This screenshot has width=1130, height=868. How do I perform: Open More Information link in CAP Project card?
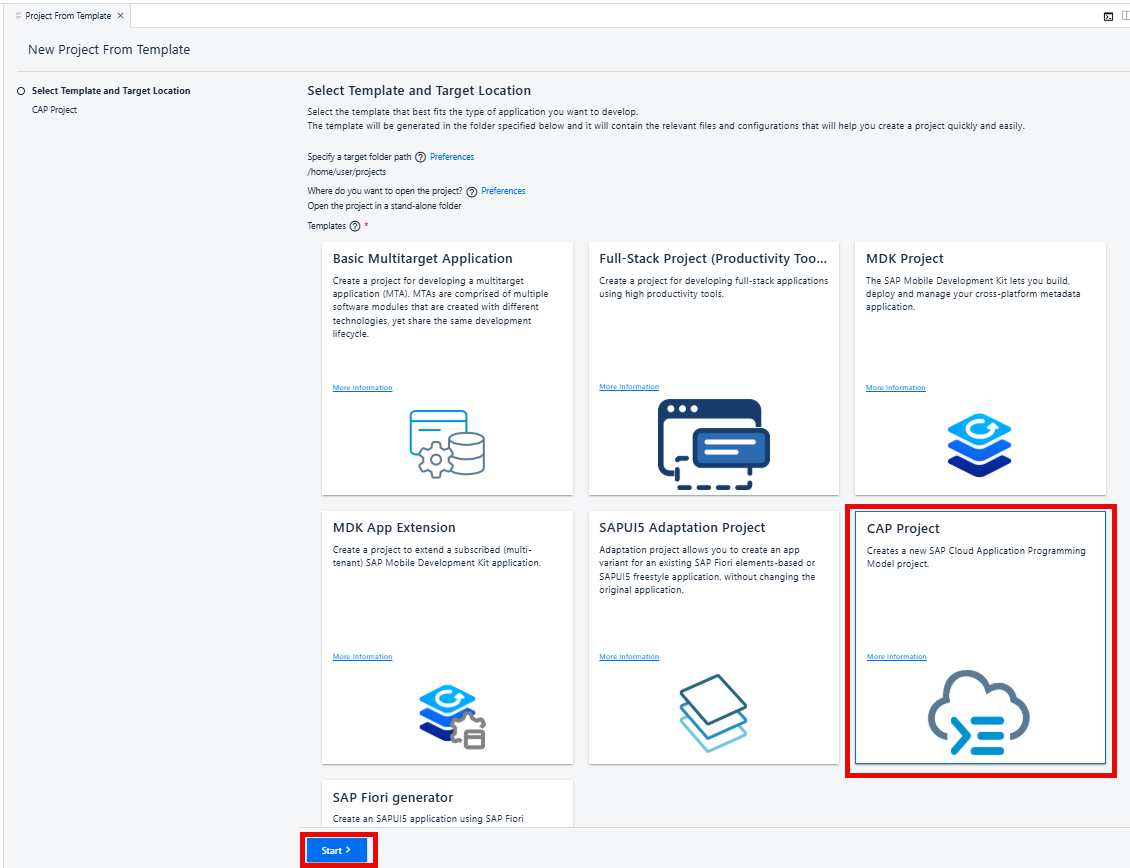tap(897, 657)
